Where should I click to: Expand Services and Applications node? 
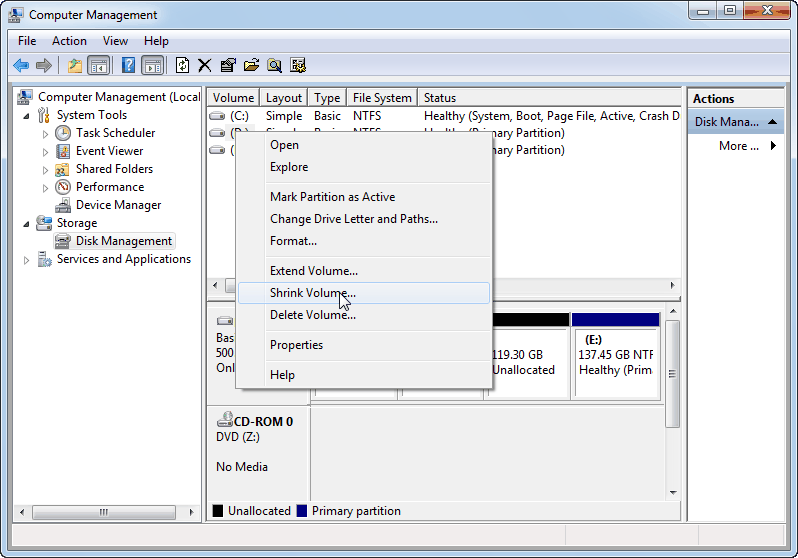(x=26, y=260)
